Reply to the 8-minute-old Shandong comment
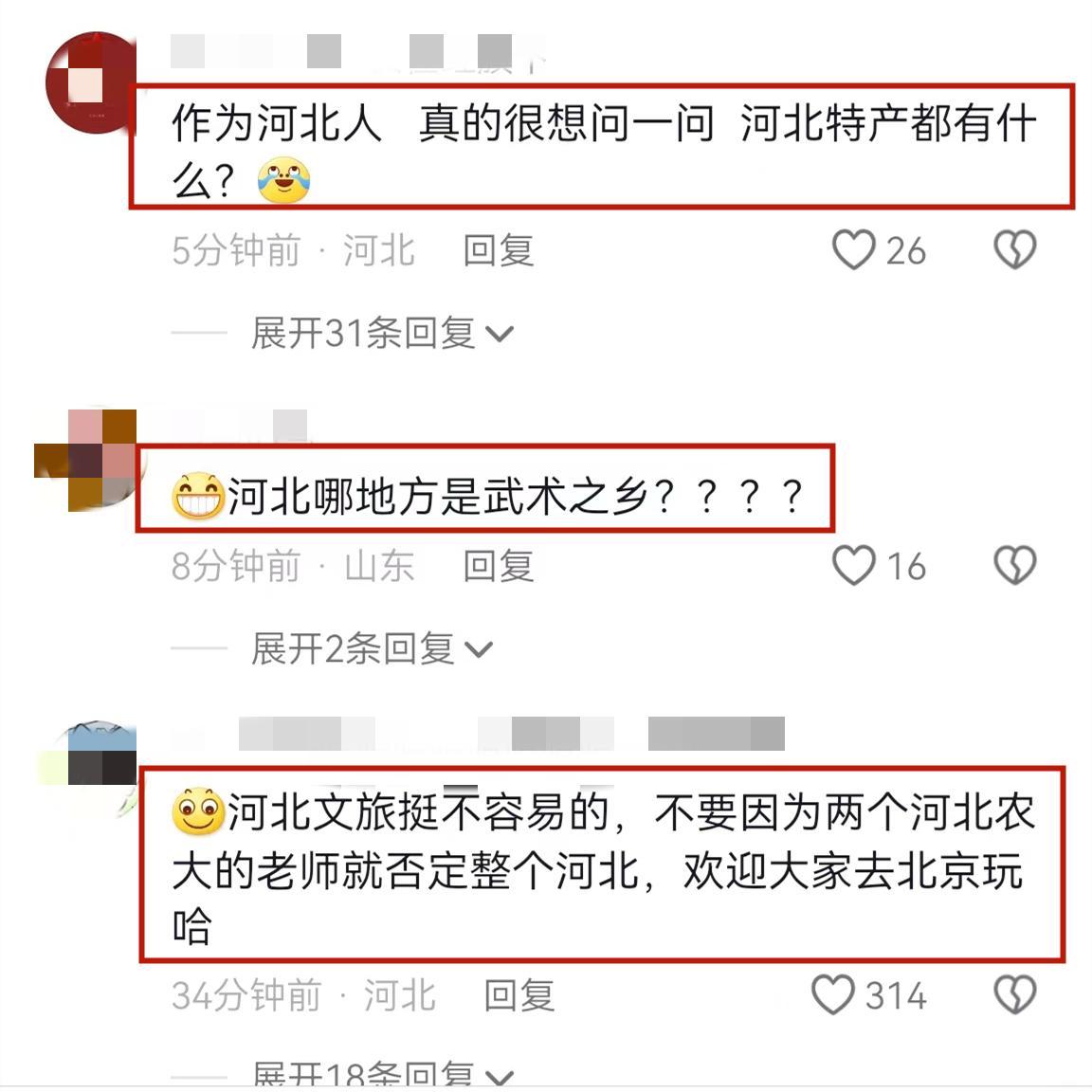Screen dimensions: 1092x1092 pyautogui.click(x=499, y=566)
